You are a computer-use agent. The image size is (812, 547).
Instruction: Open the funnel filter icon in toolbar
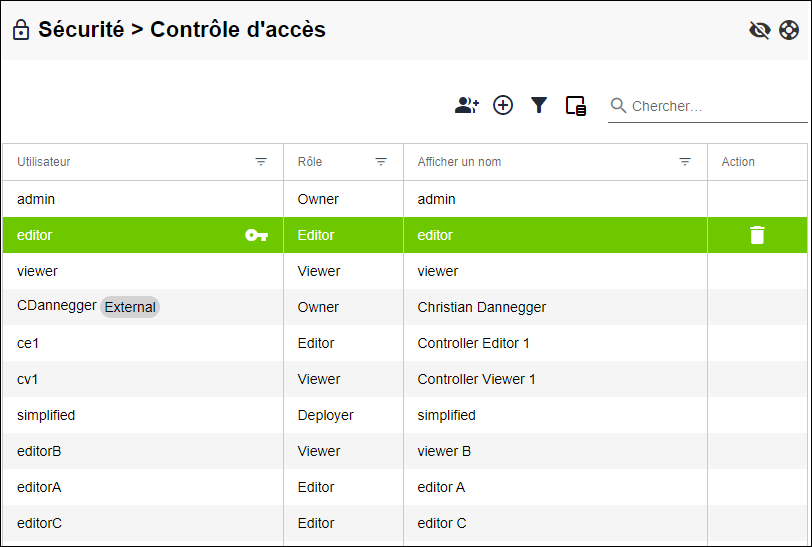539,105
